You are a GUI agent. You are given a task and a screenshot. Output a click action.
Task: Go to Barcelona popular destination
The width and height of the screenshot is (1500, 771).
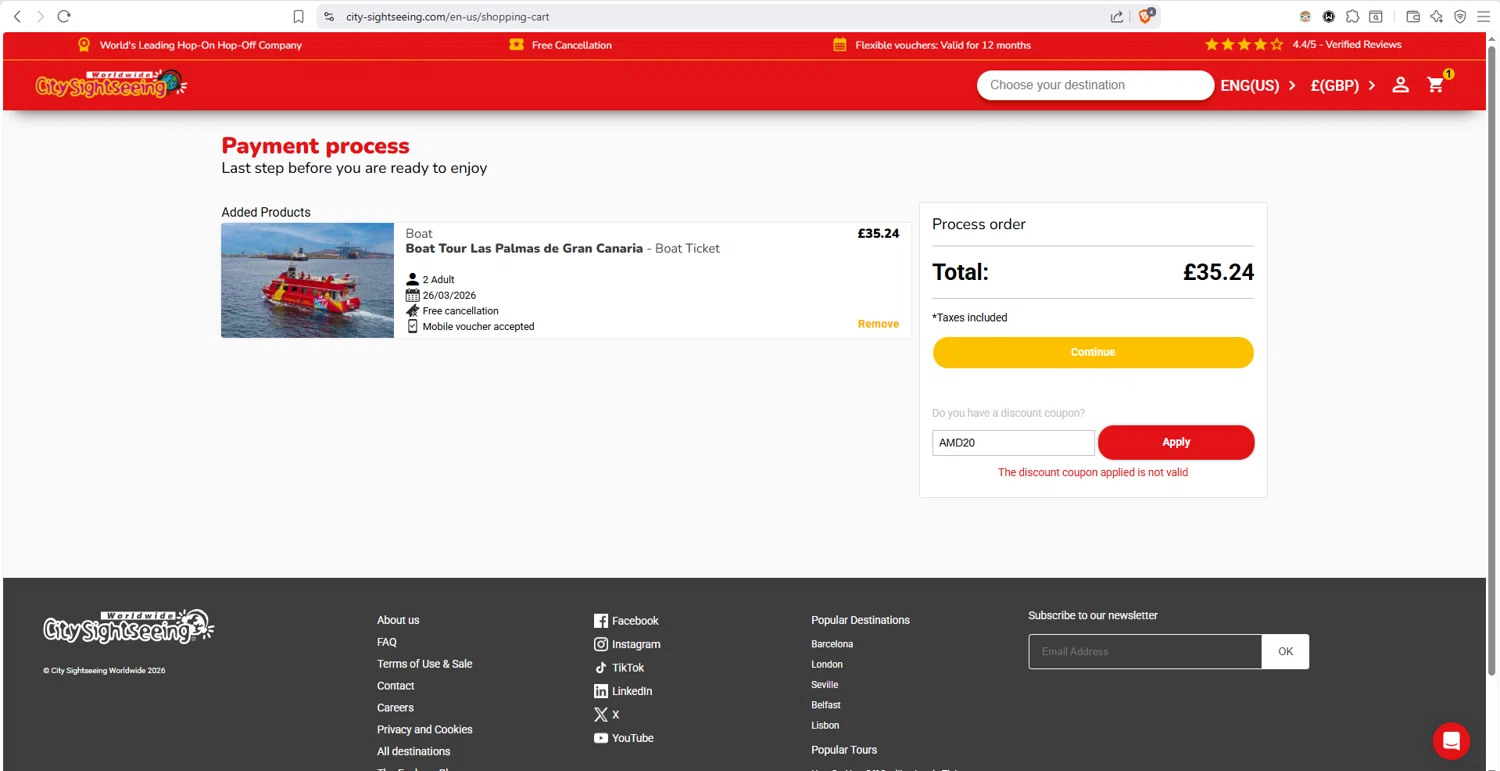(832, 644)
